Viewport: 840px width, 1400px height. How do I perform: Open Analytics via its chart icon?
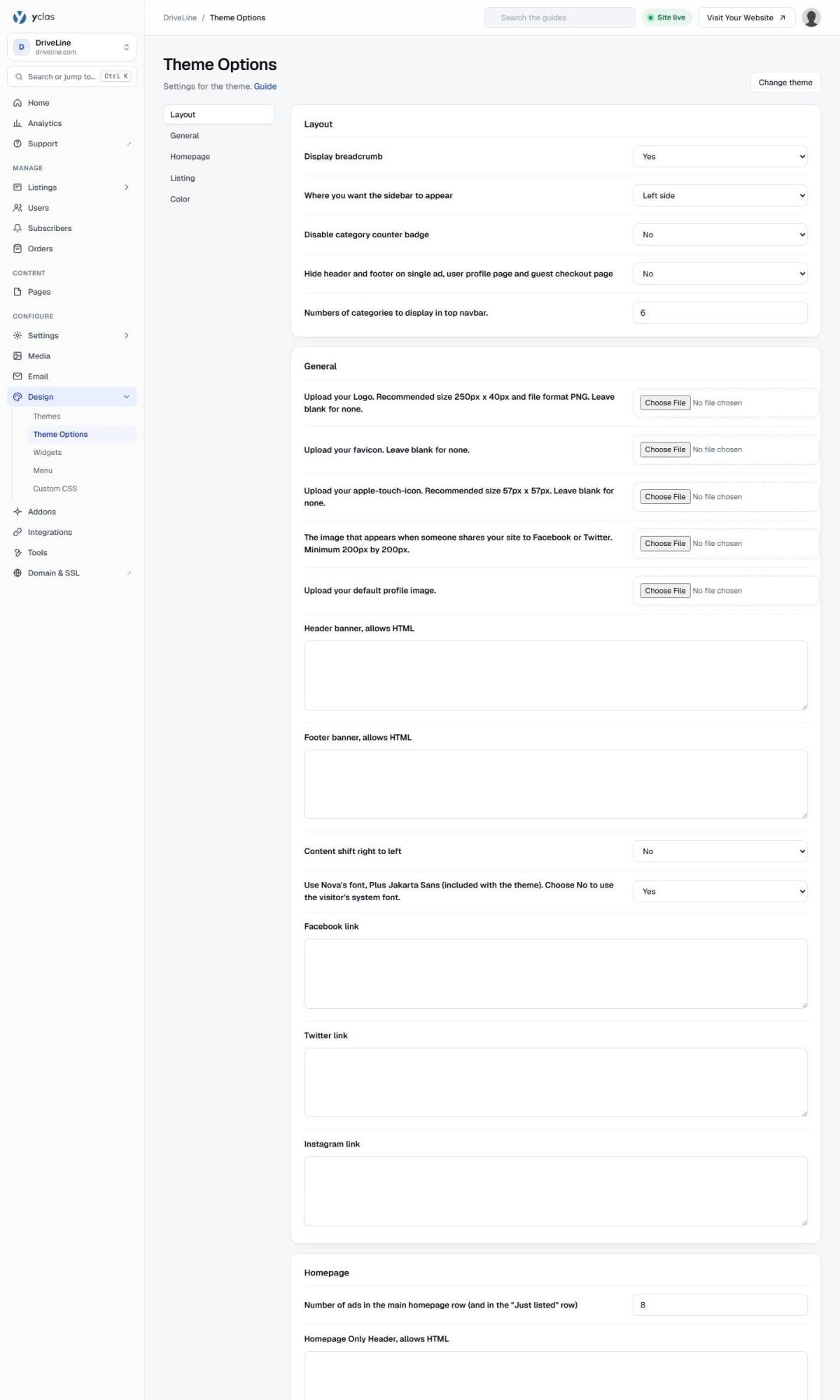pyautogui.click(x=17, y=123)
